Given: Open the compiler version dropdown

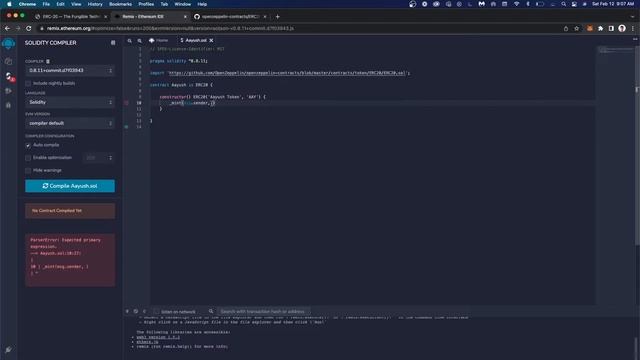Looking at the screenshot, I should click(x=70, y=71).
